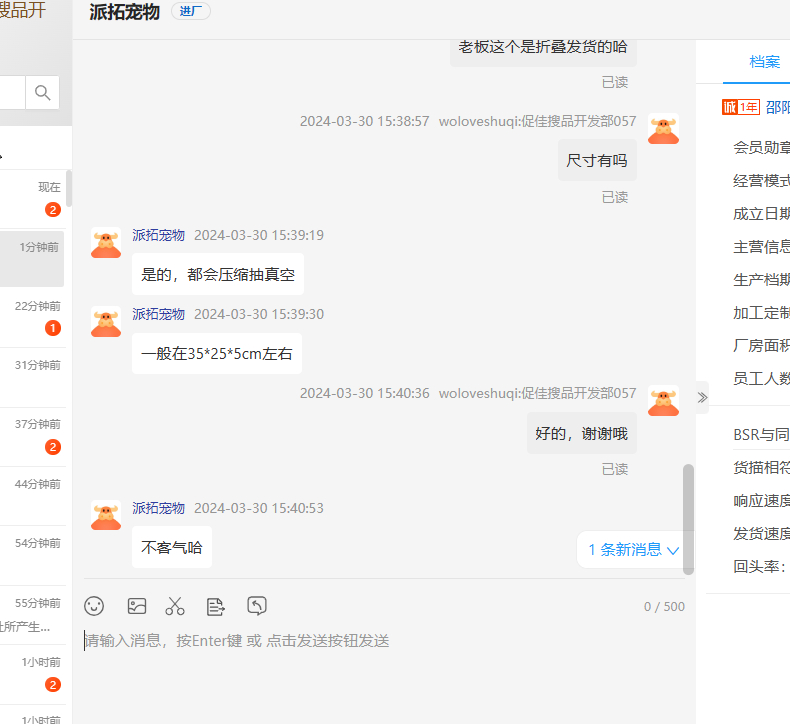Click the 进厂 tag button
Screen dimensions: 790x724
pos(190,12)
